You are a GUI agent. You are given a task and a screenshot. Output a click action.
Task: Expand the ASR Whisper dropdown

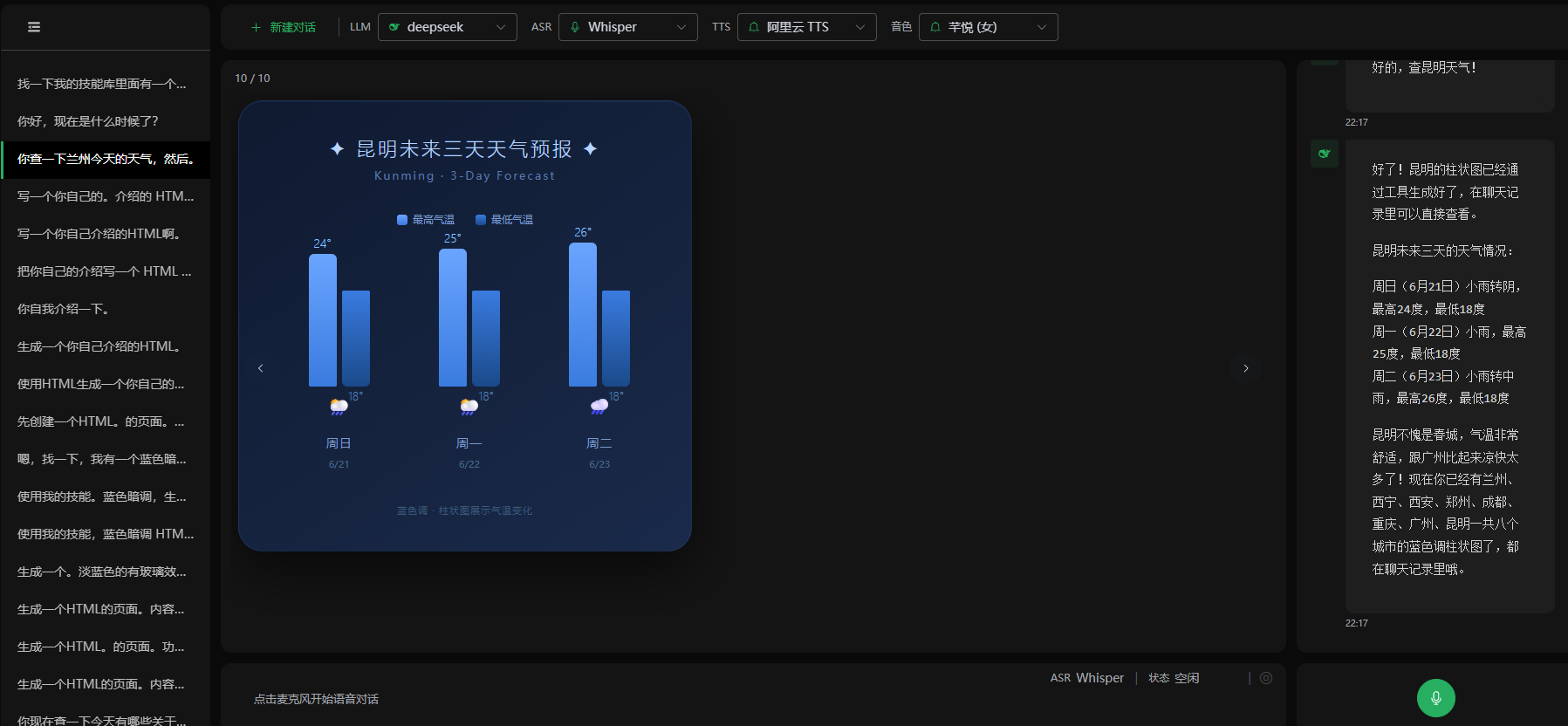pyautogui.click(x=628, y=27)
